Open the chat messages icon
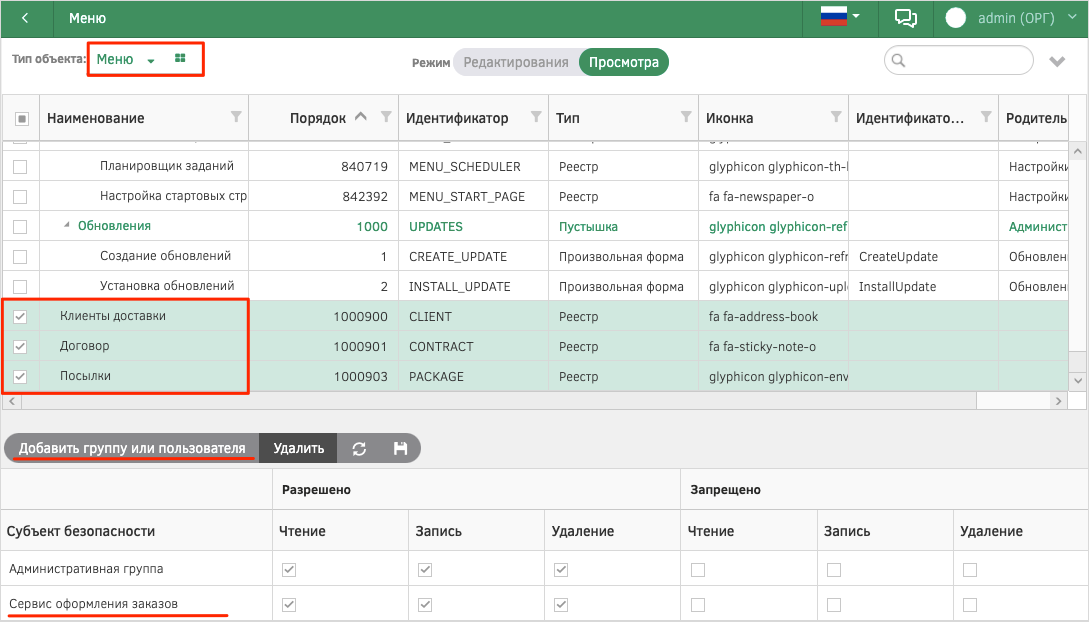1089x622 pixels. click(x=906, y=18)
